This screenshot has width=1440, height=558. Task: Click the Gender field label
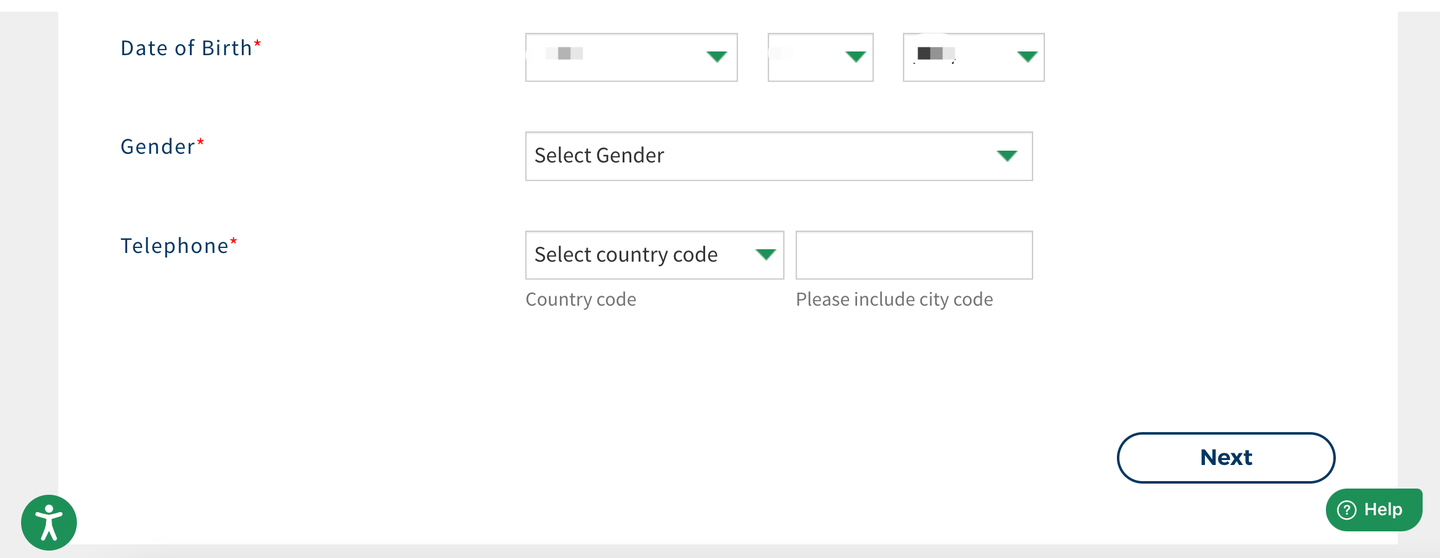158,147
